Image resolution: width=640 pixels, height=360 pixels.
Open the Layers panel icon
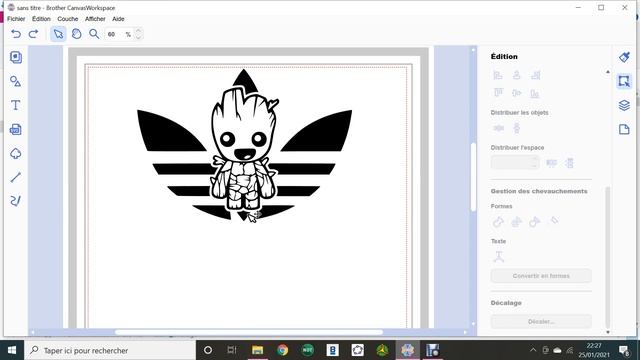pos(624,105)
